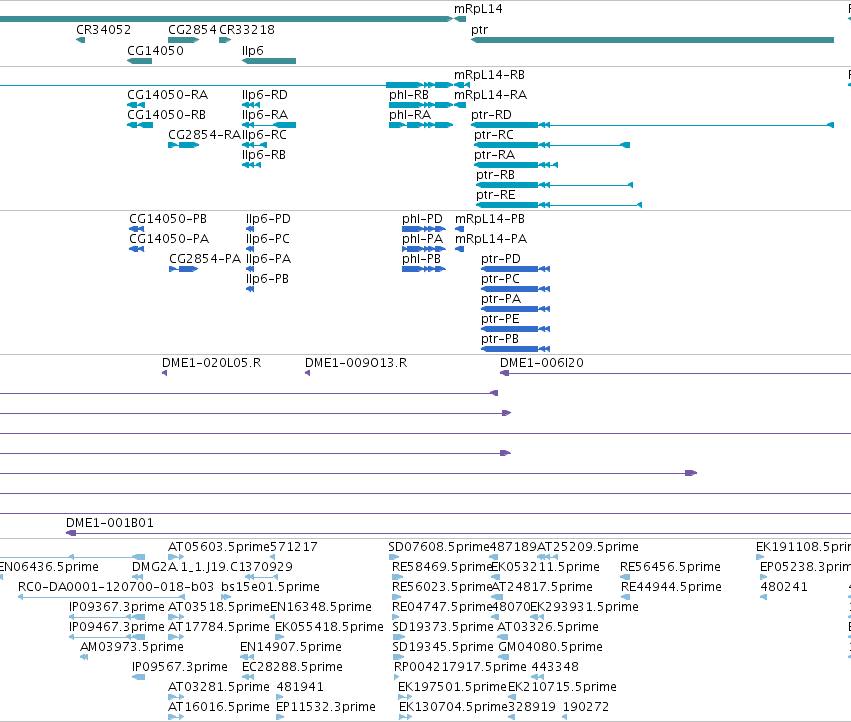Click the CG14050 gene label
The height and width of the screenshot is (722, 851).
coord(155,50)
